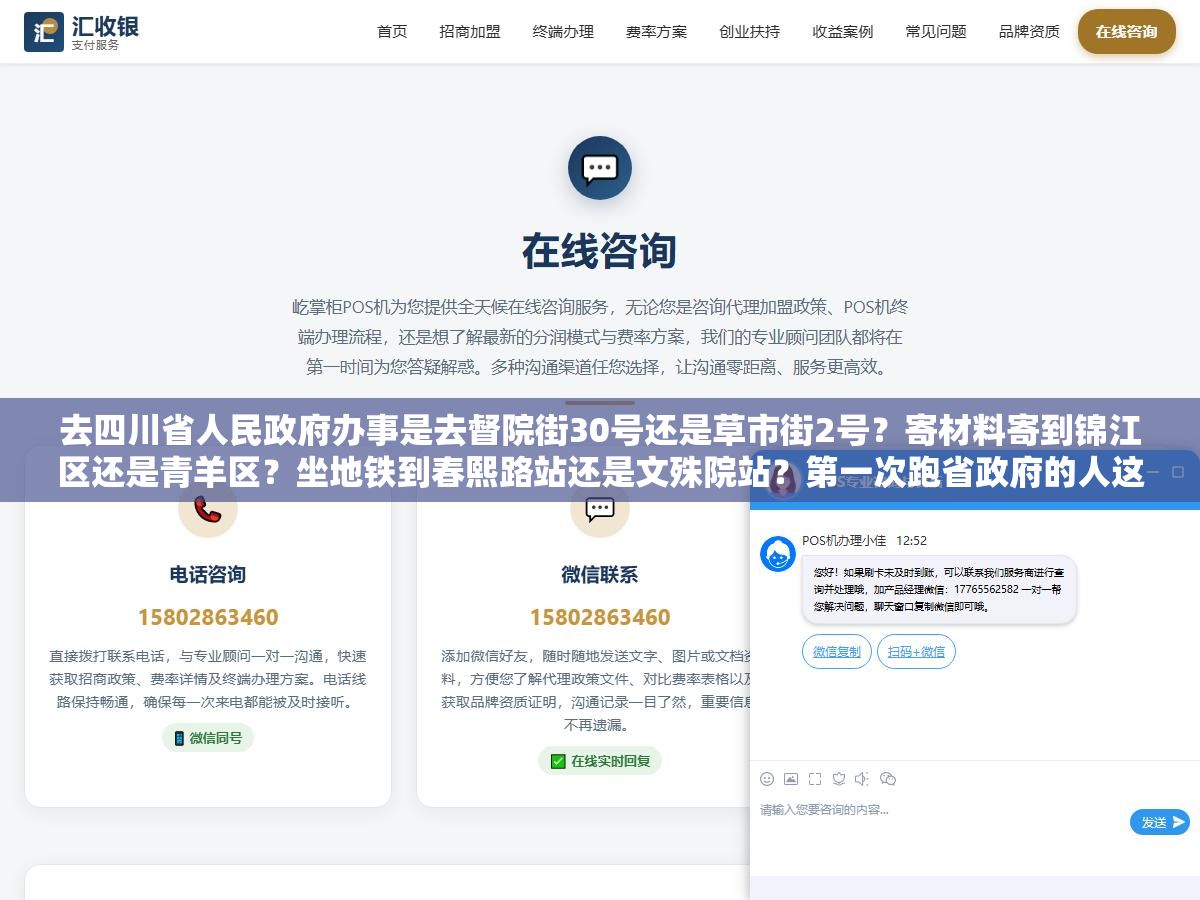Screen dimensions: 1200x900
Task: Click the send image icon in chat
Action: tap(791, 779)
